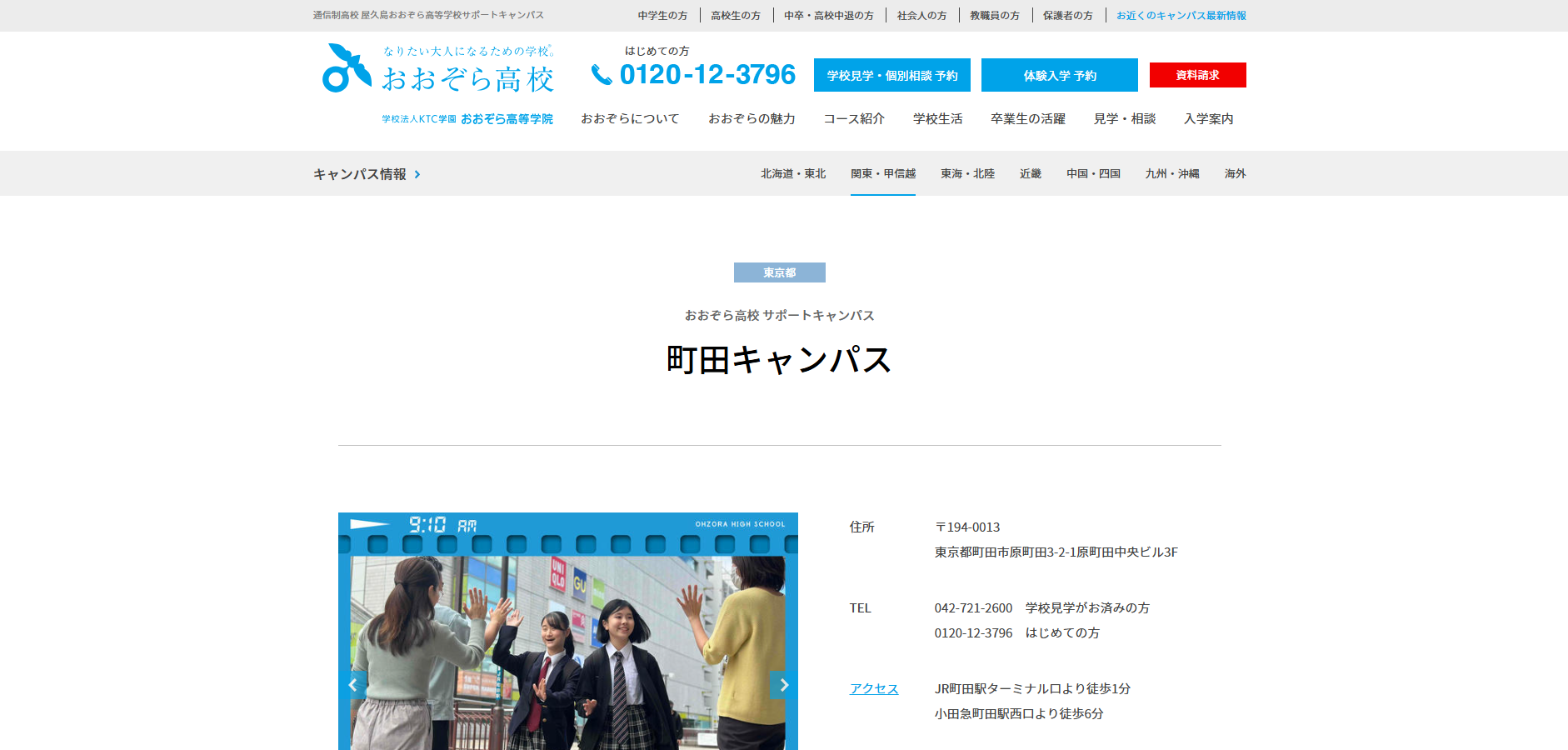Click the 学校見学・個別相談 予約 button
Screen dimensions: 1568x750
tap(891, 75)
